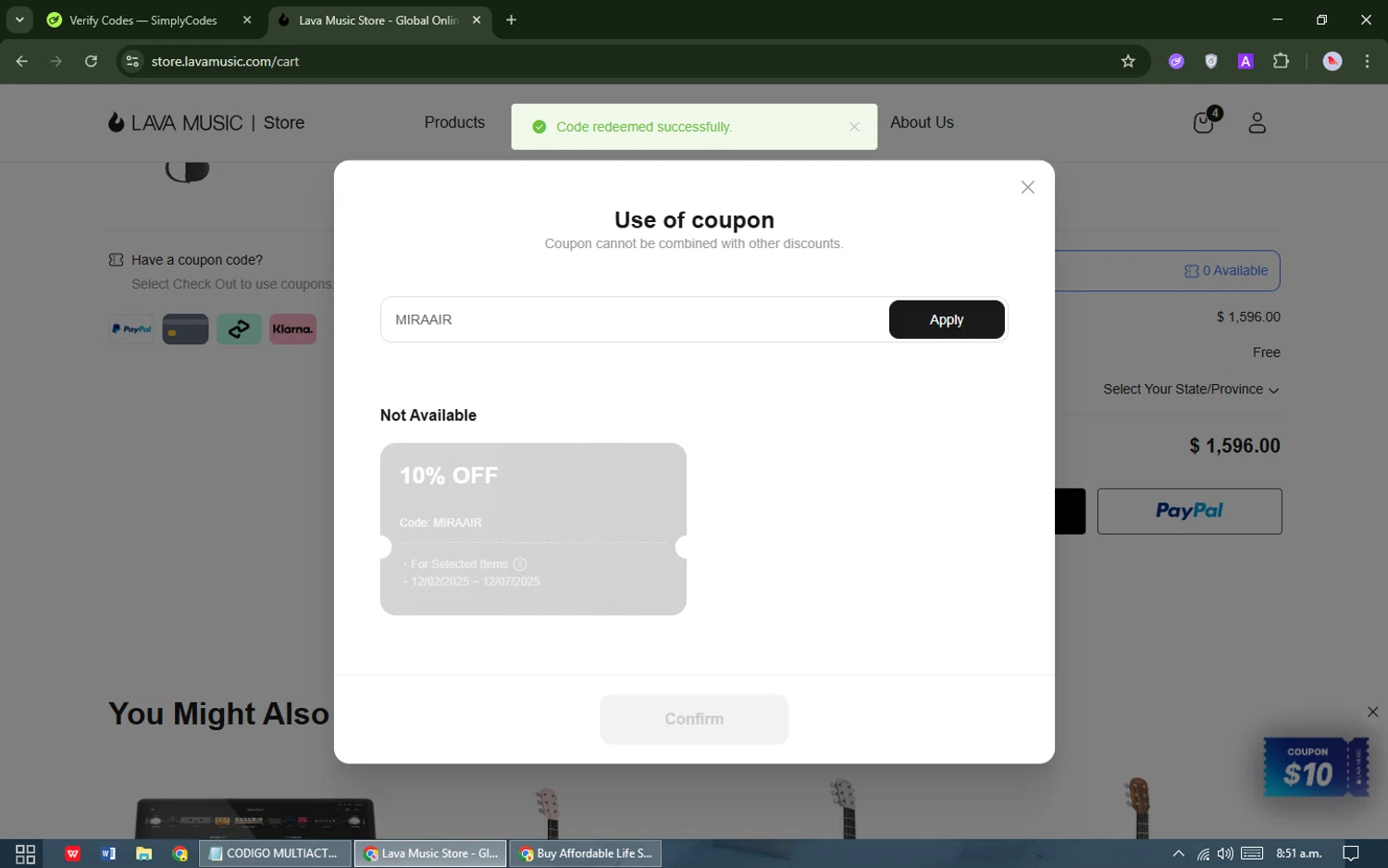Viewport: 1388px width, 868px height.
Task: Show hidden system tray icons
Action: coord(1178,853)
